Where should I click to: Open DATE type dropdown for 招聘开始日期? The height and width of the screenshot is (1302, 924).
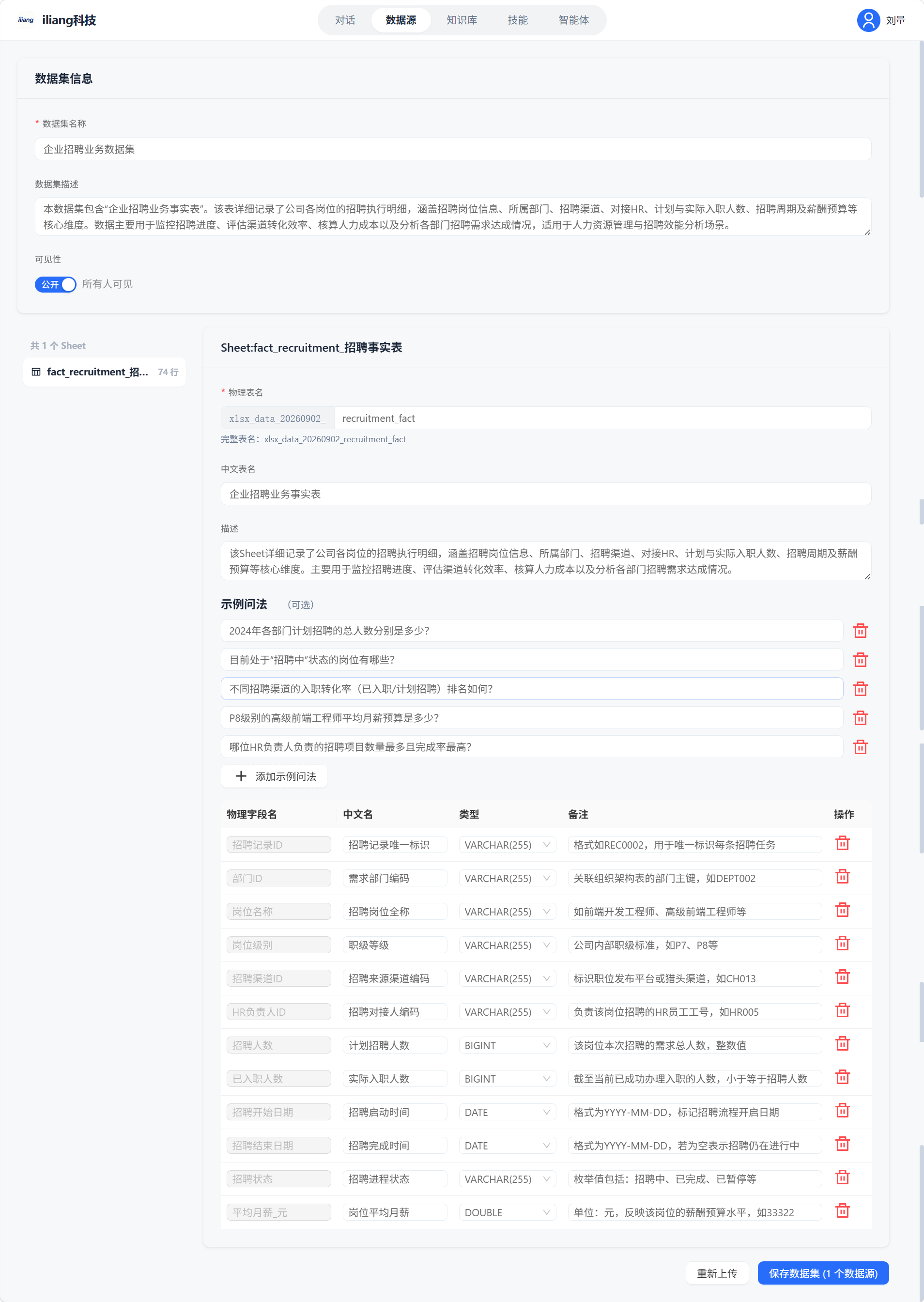[507, 1113]
